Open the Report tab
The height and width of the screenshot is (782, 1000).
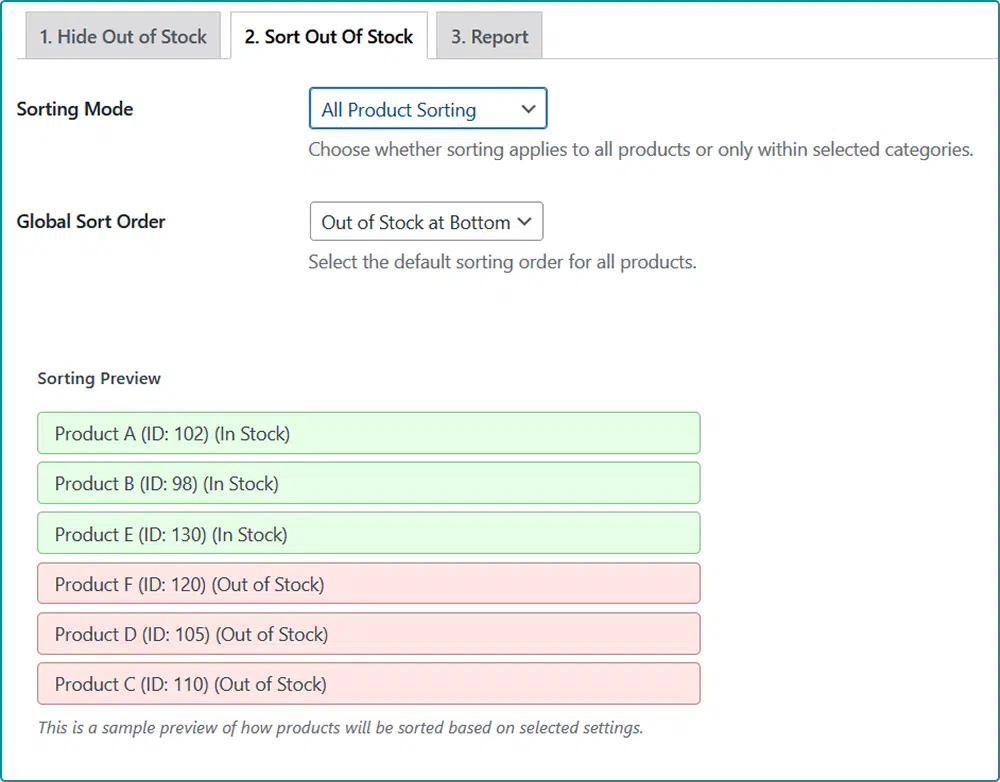[489, 37]
